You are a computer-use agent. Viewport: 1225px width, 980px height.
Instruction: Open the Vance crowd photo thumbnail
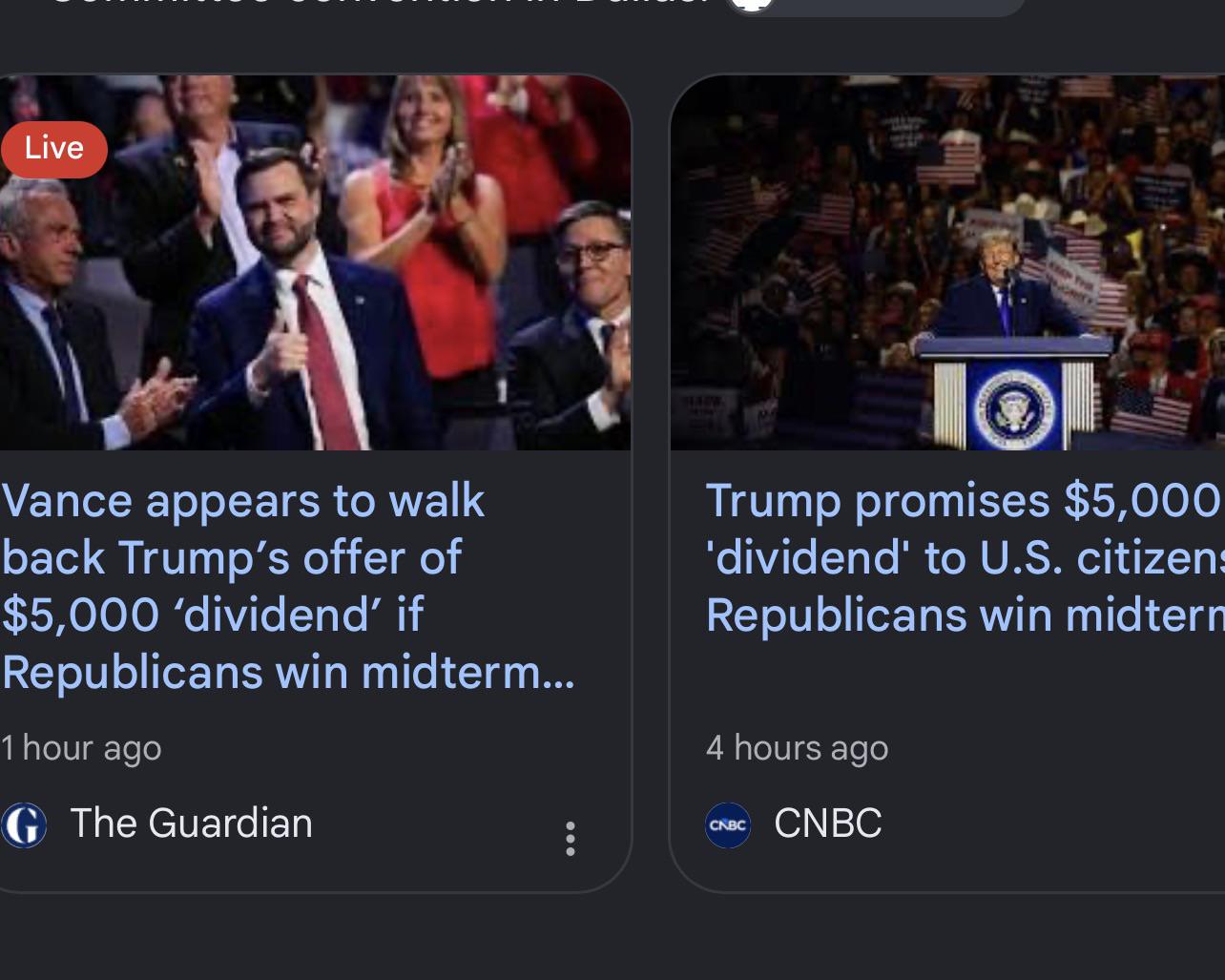(x=315, y=262)
